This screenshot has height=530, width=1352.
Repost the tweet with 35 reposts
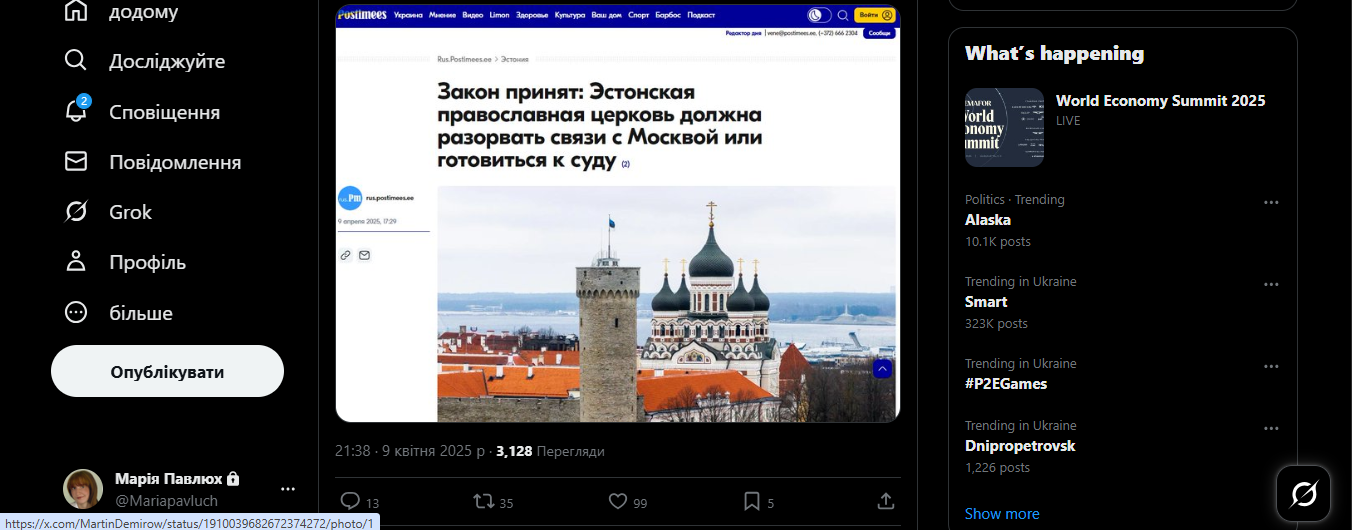point(483,501)
